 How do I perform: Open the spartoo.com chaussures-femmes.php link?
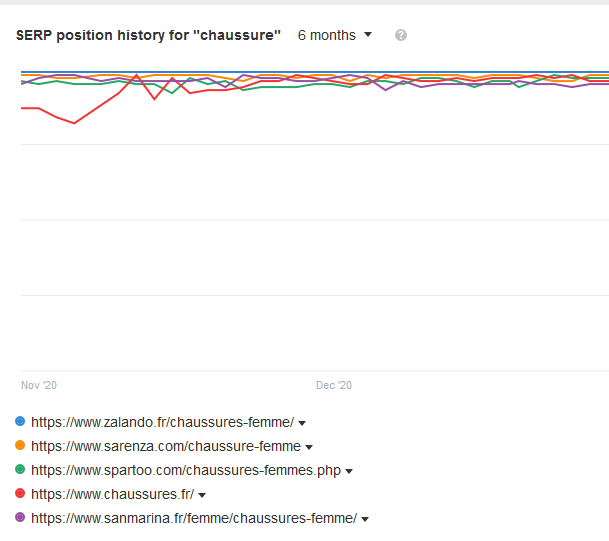tap(186, 470)
